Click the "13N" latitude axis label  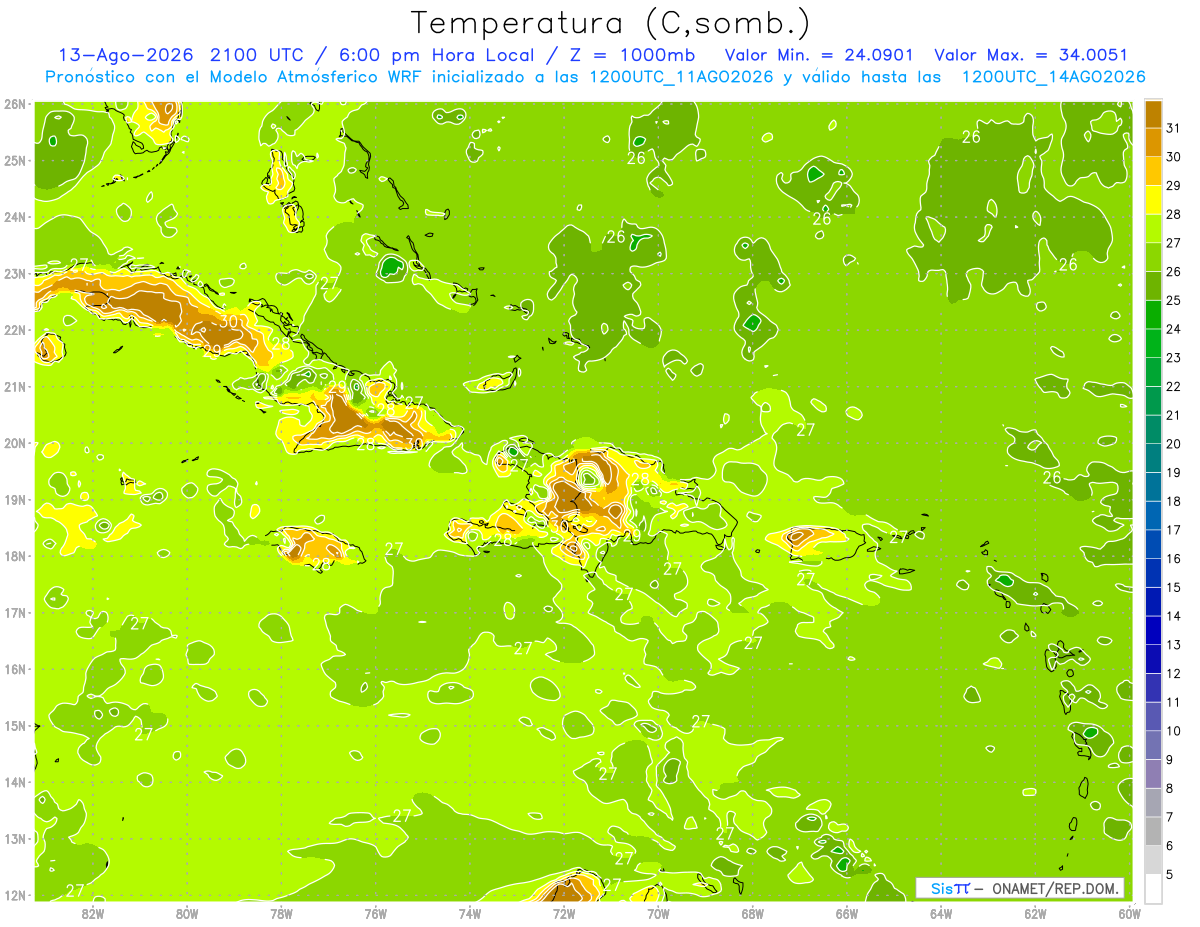(15, 838)
